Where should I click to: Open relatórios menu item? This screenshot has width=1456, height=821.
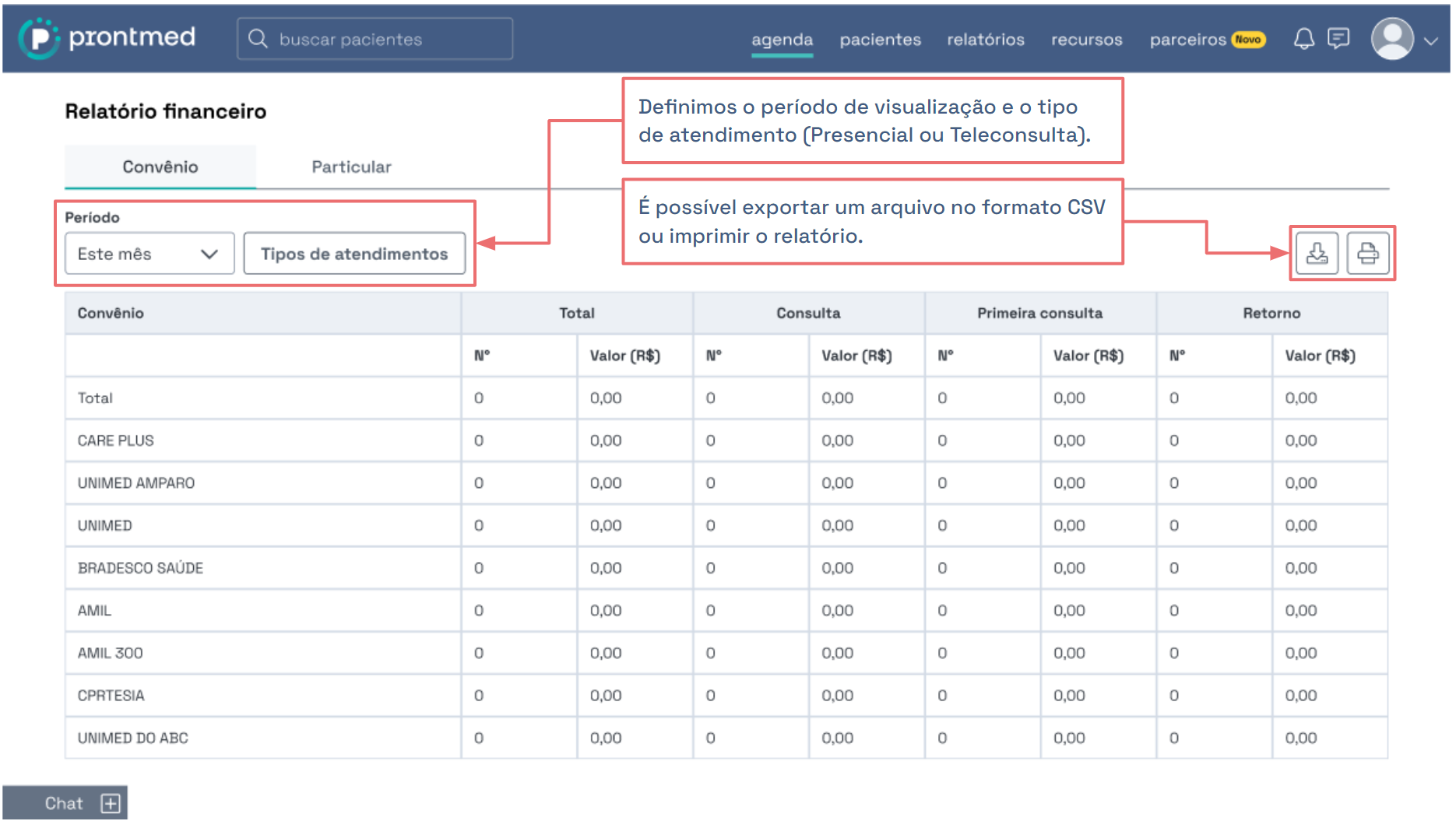click(x=985, y=40)
